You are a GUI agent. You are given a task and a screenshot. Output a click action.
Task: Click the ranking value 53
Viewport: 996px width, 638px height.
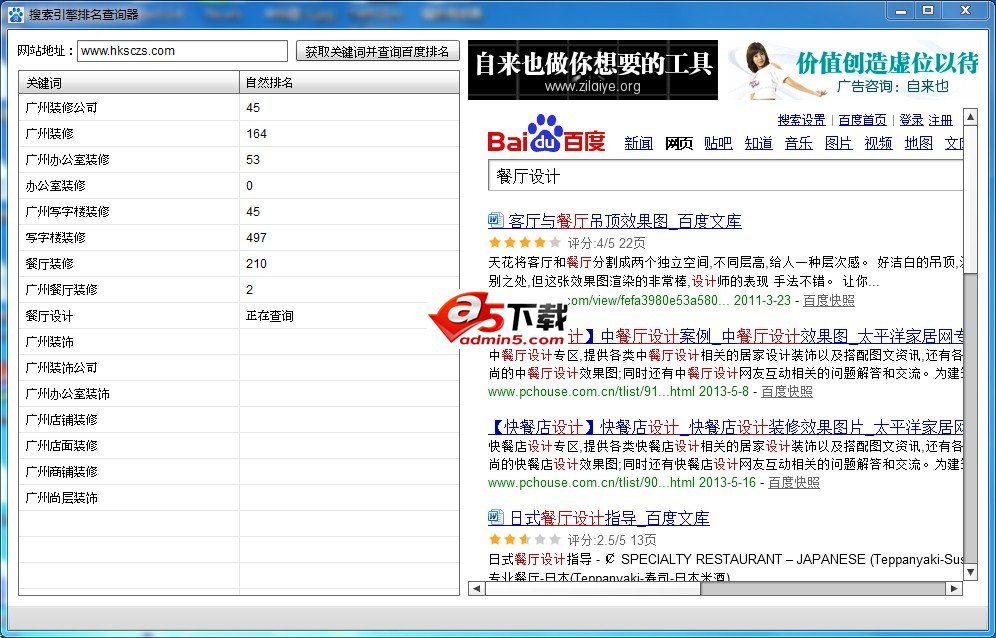click(x=253, y=160)
